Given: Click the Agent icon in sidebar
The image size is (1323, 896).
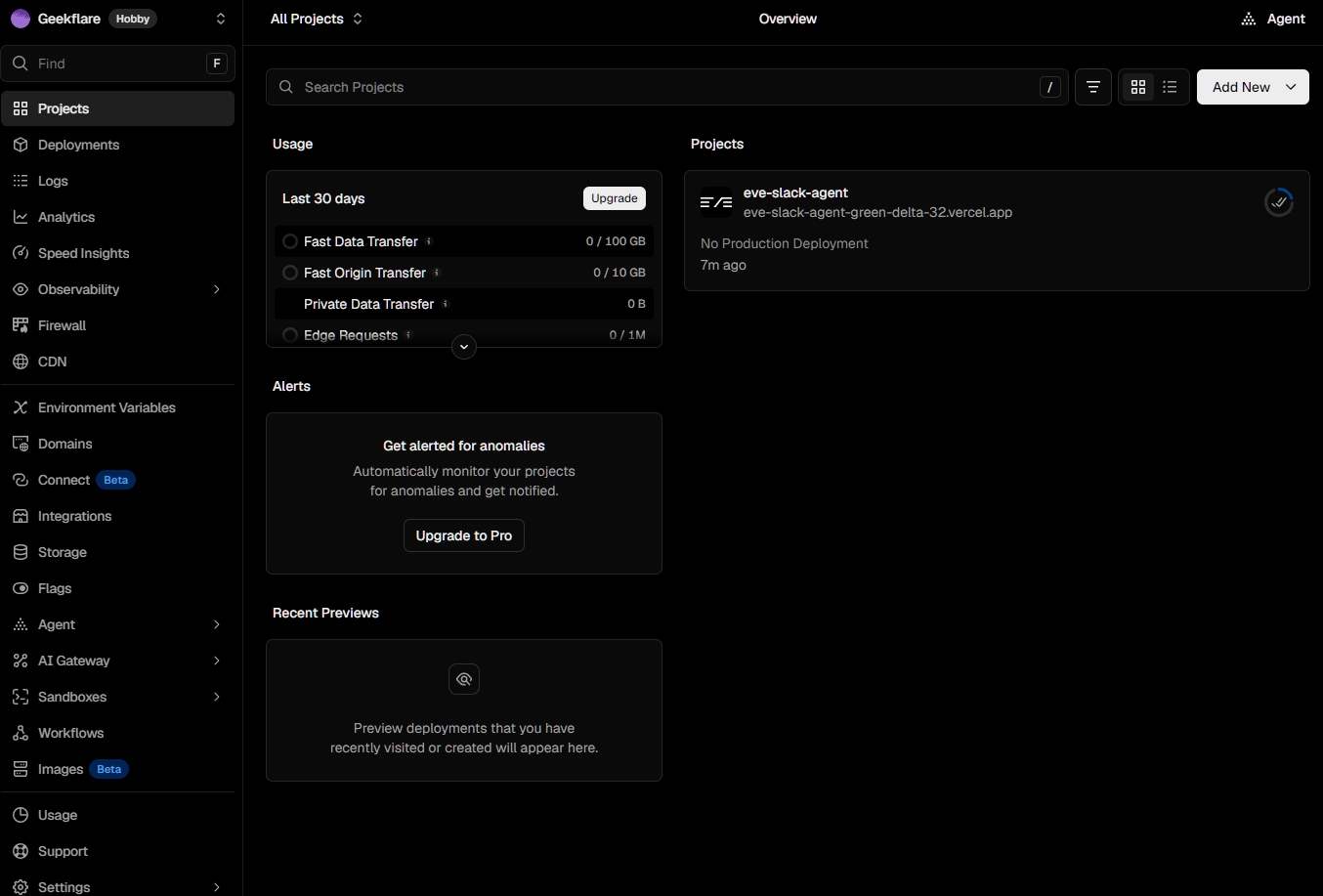Looking at the screenshot, I should click(x=21, y=624).
